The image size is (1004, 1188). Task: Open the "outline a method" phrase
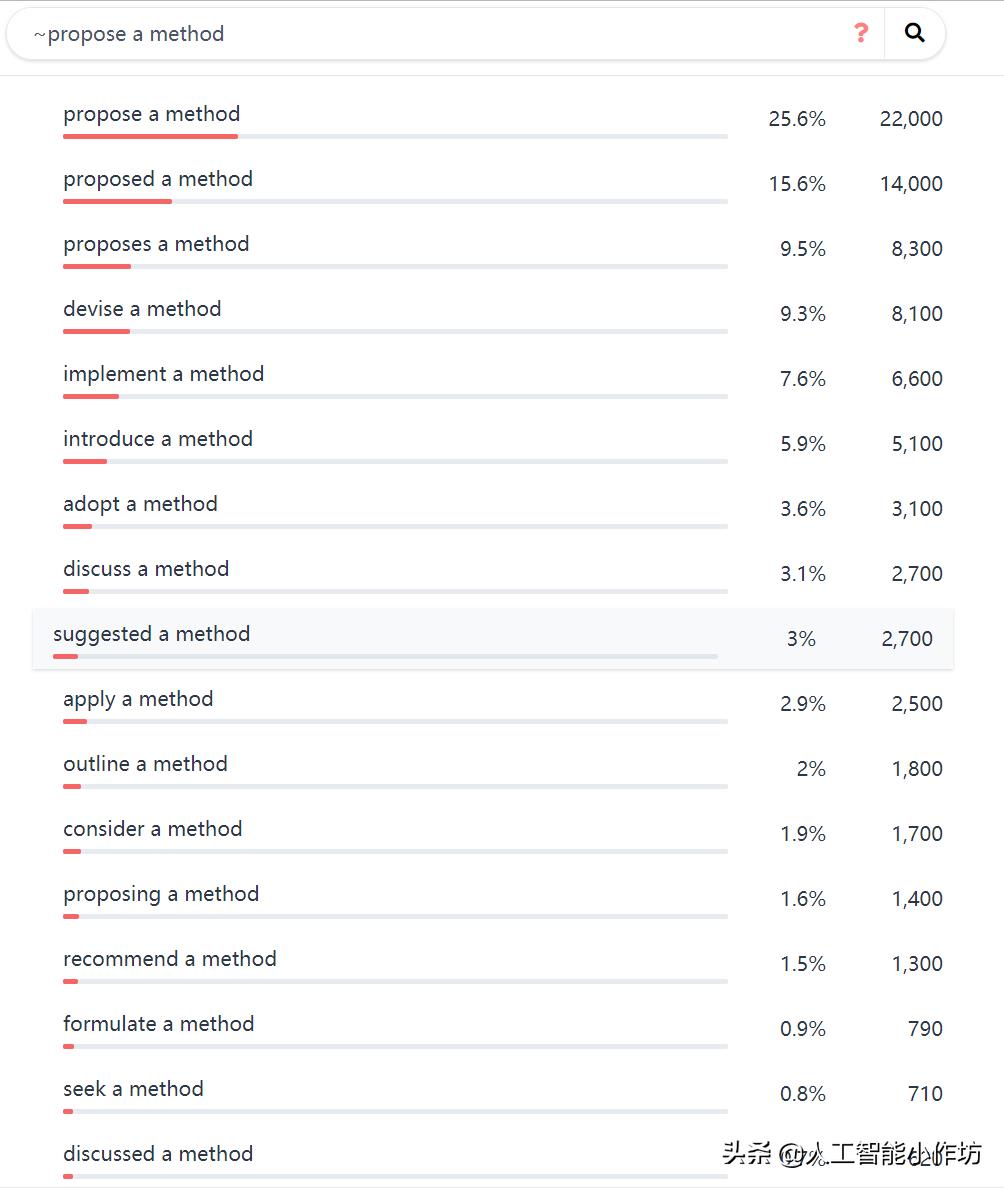pyautogui.click(x=145, y=765)
